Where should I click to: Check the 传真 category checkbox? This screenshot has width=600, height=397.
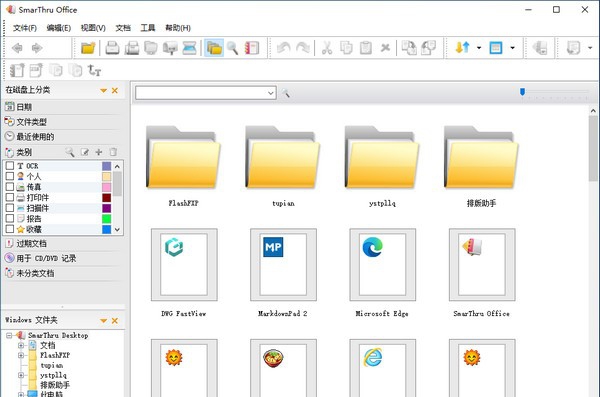pos(10,187)
